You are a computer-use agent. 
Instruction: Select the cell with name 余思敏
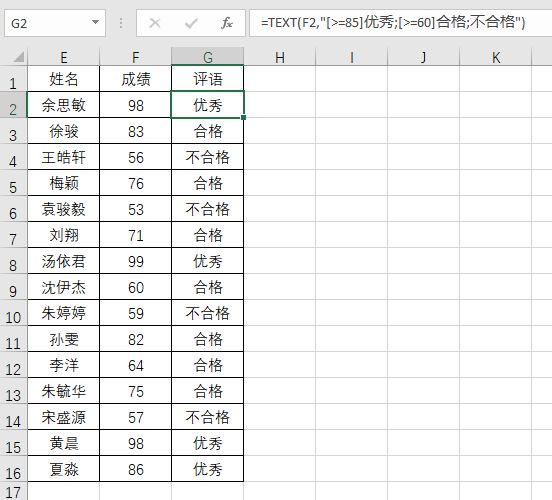(64, 105)
